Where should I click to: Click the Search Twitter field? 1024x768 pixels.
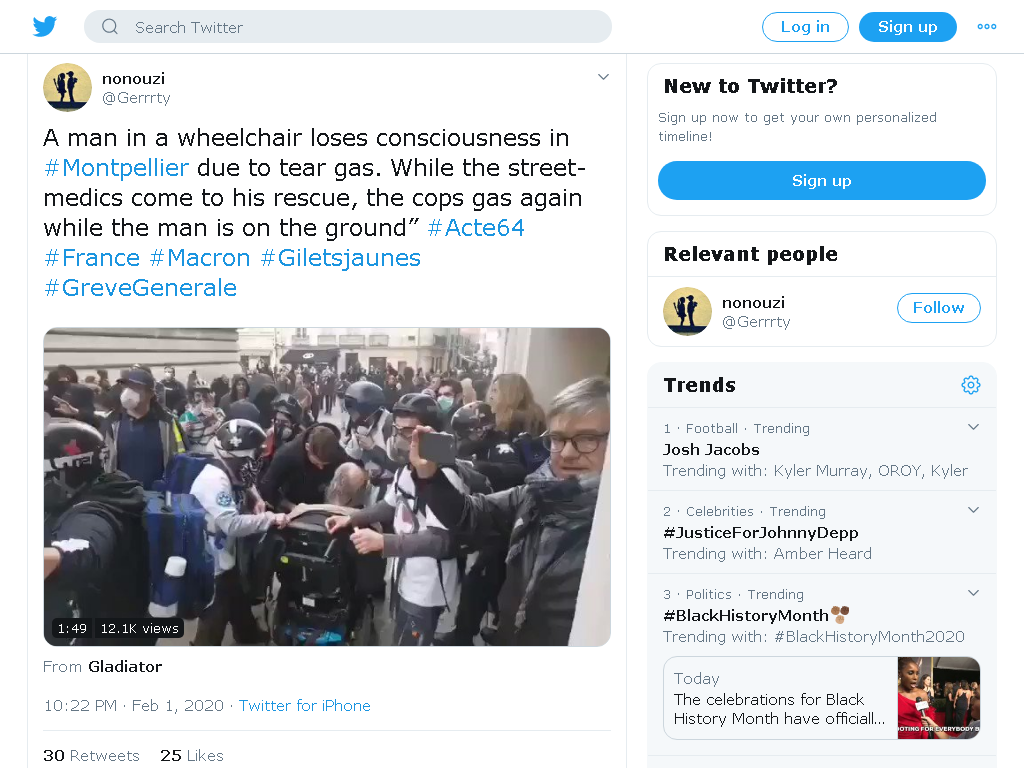pyautogui.click(x=347, y=27)
